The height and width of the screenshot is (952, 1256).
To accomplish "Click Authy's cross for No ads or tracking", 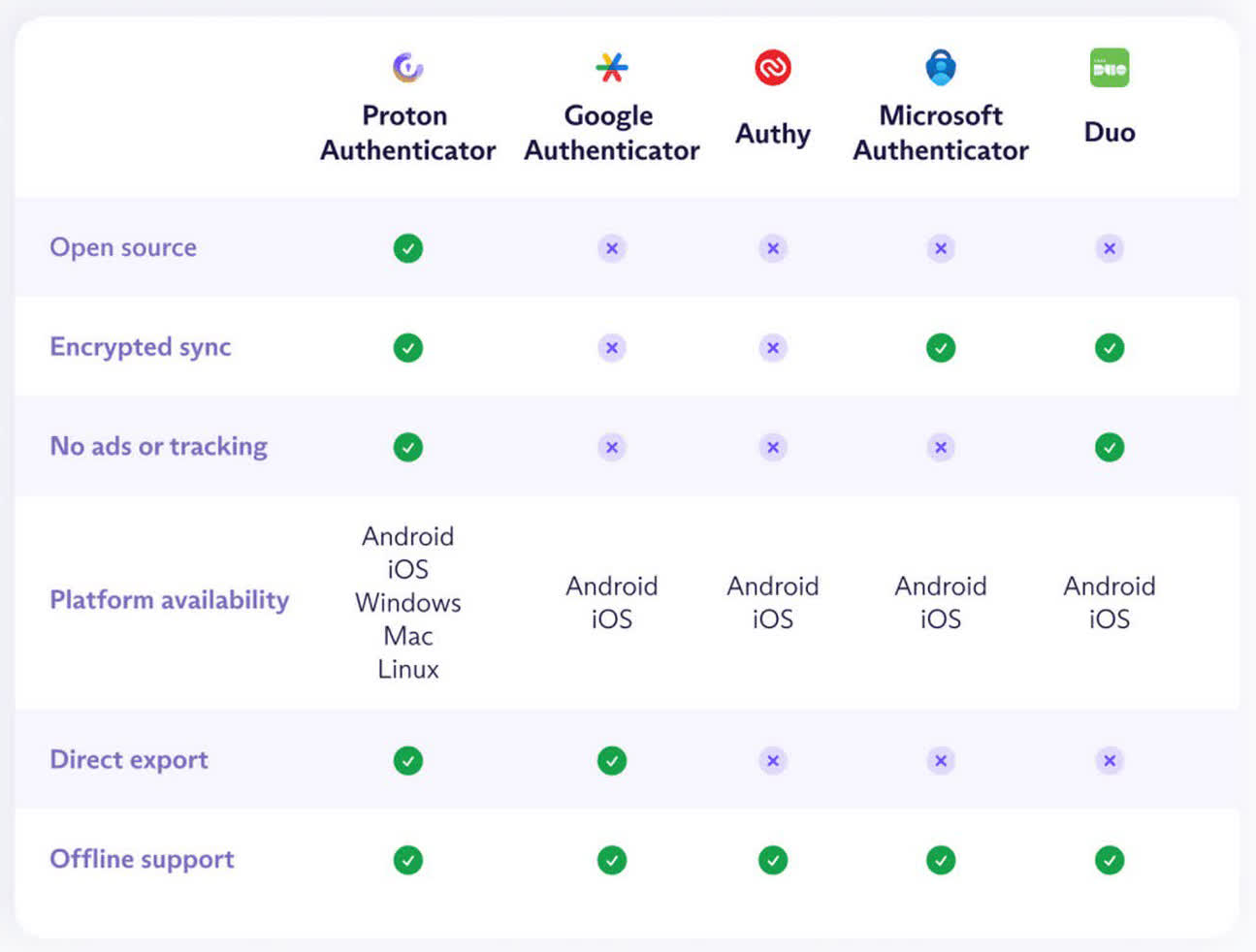I will click(x=773, y=447).
